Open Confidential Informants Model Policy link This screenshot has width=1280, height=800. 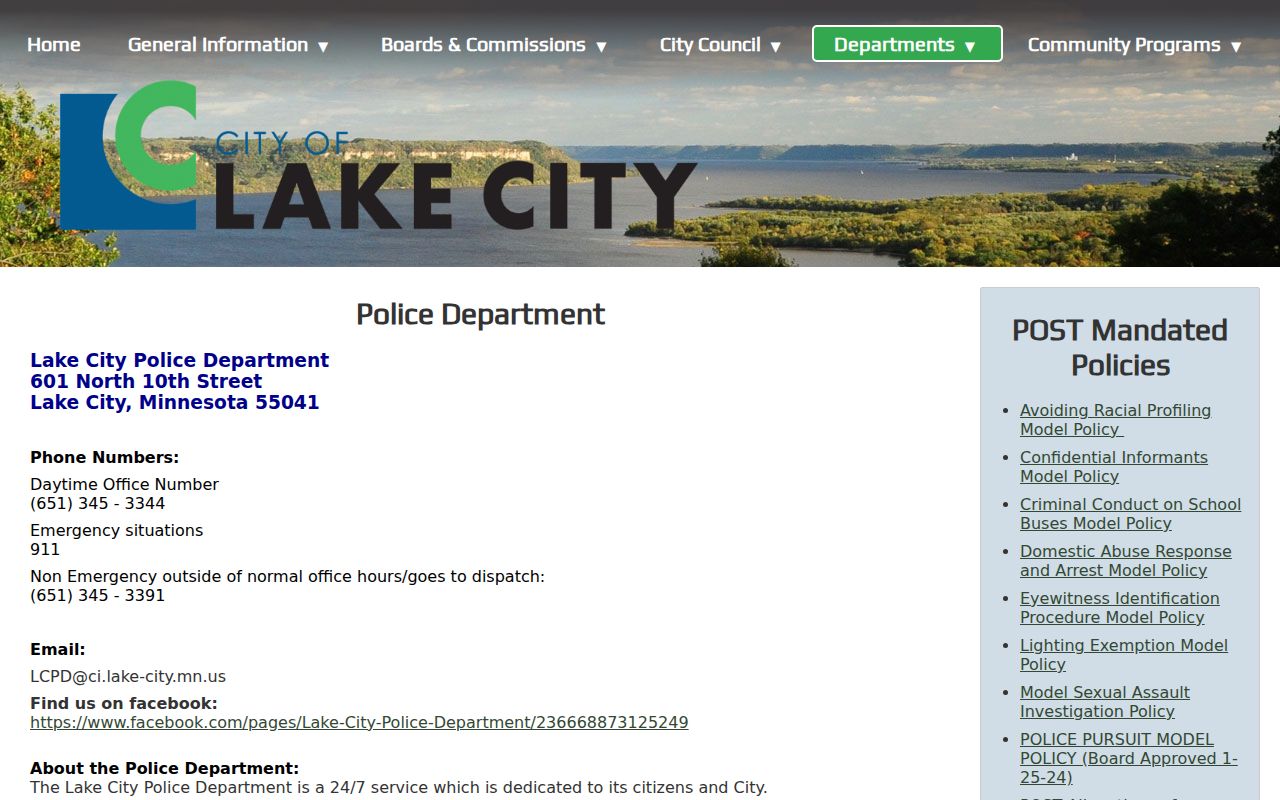[x=1114, y=467]
